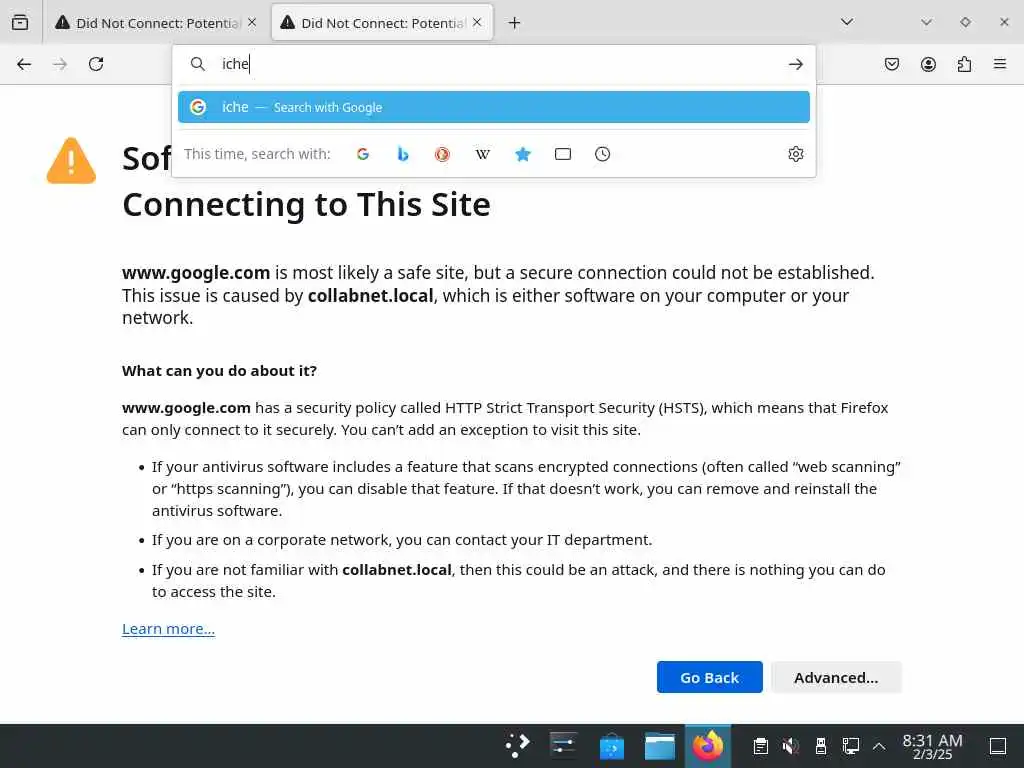1024x768 pixels.
Task: Open the Firefox View icon
Action: point(20,22)
